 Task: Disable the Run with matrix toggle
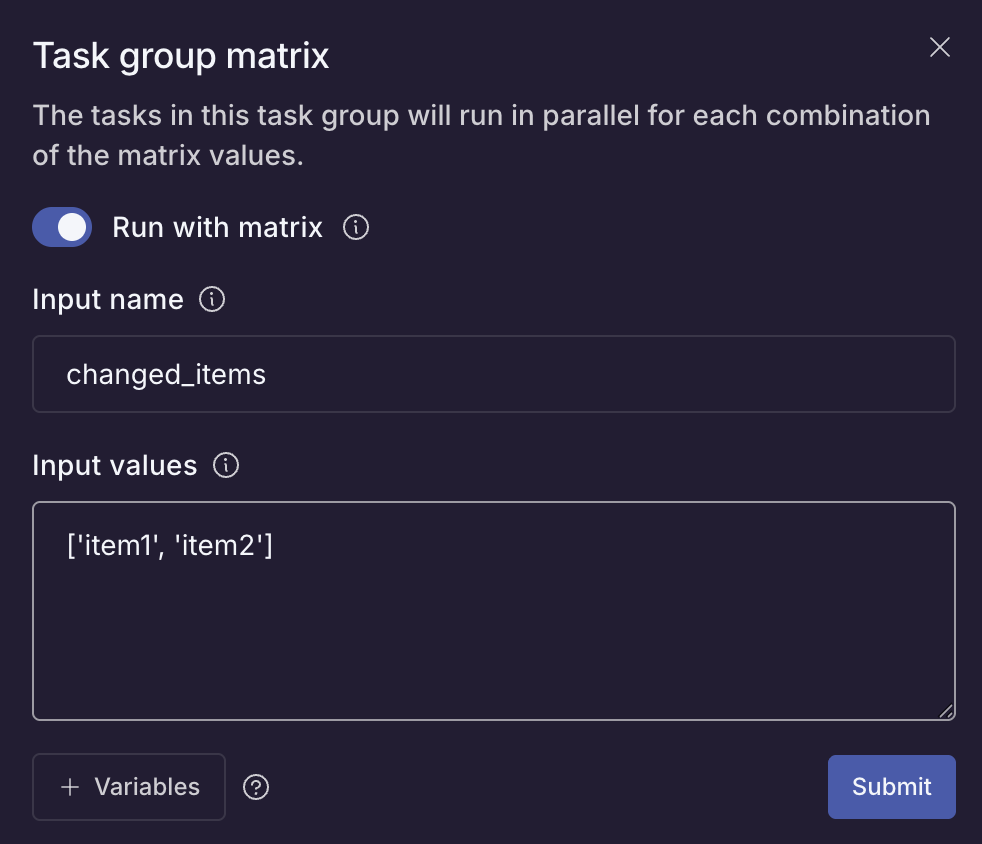click(x=62, y=227)
